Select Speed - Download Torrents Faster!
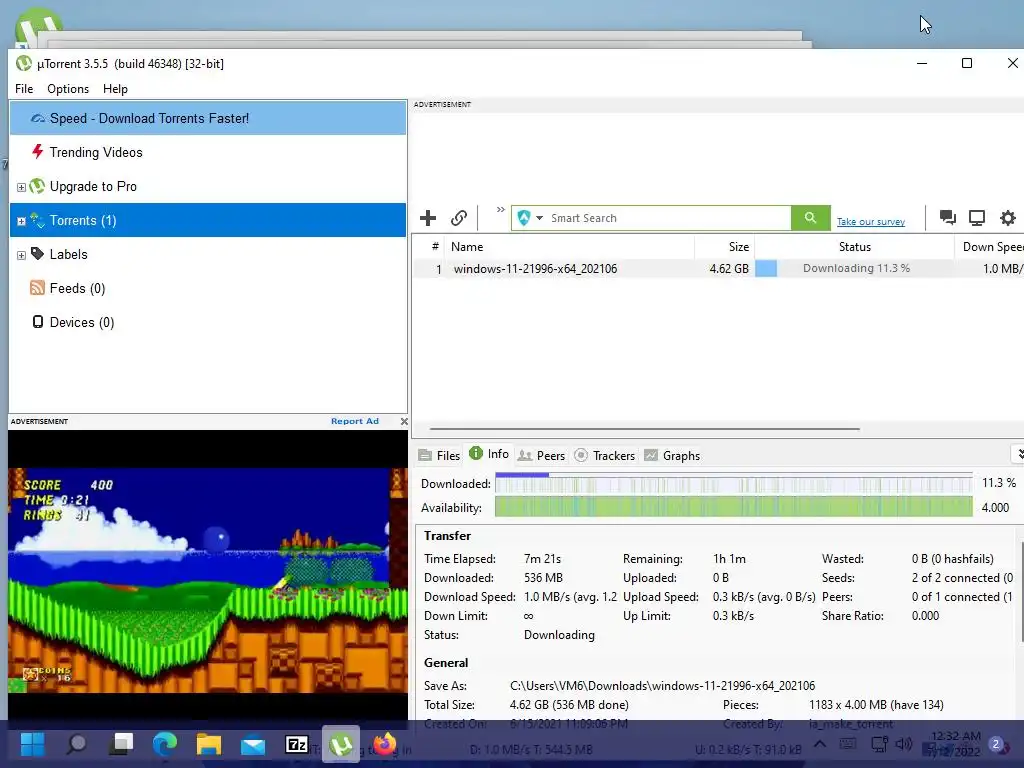 208,118
